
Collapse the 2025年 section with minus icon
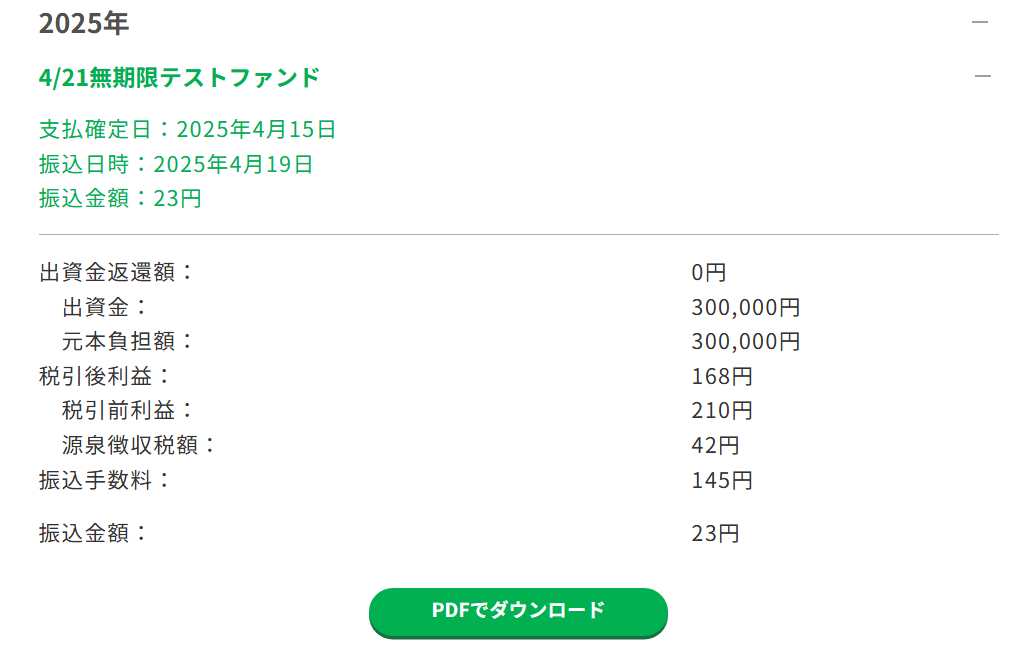(980, 23)
